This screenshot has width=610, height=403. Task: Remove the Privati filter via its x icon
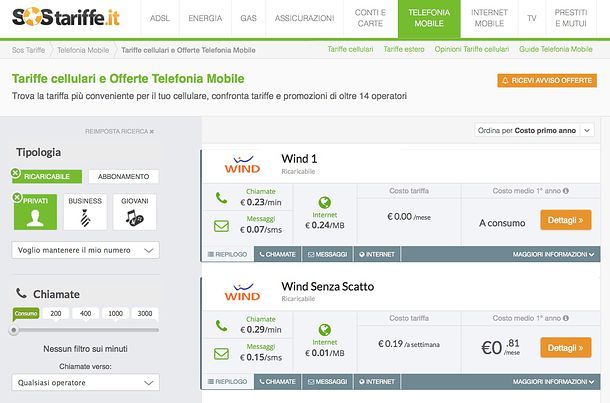tap(17, 197)
